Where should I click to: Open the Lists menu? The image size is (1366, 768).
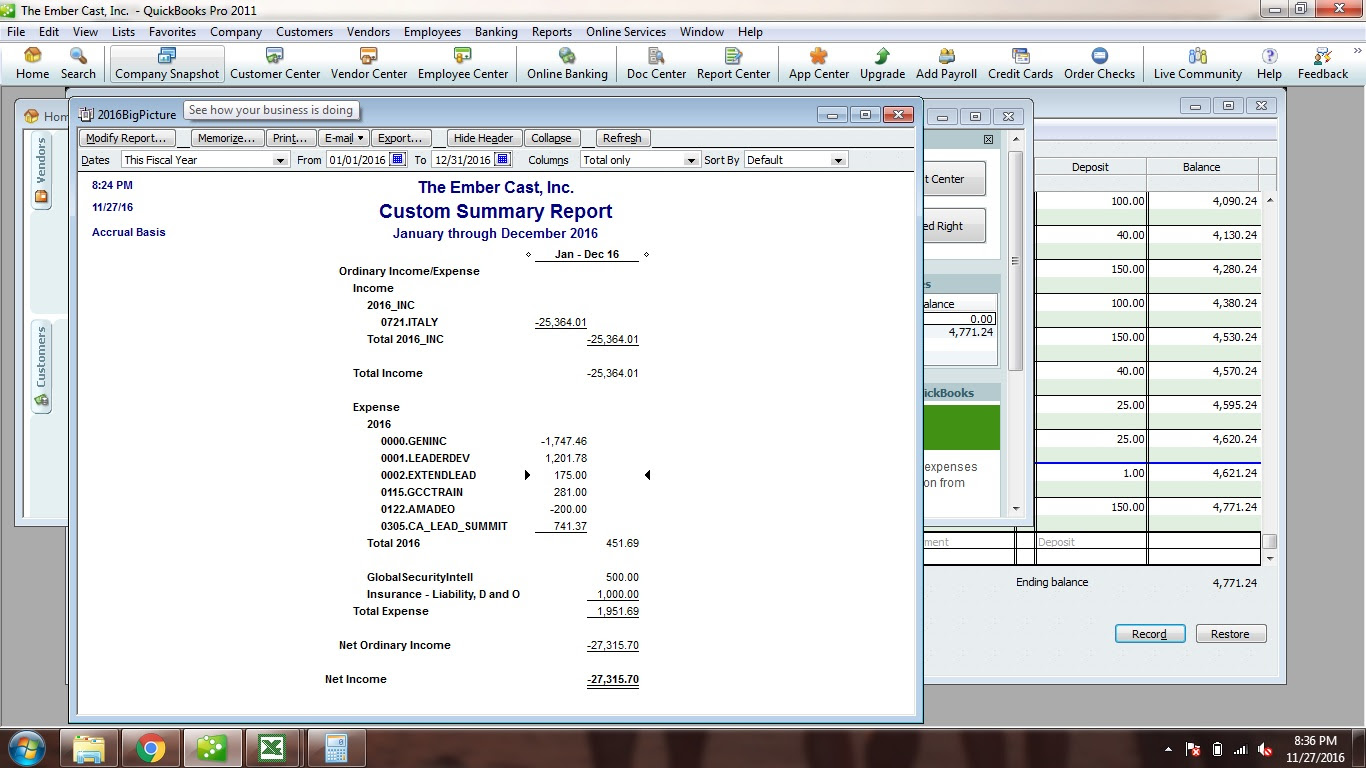click(123, 32)
